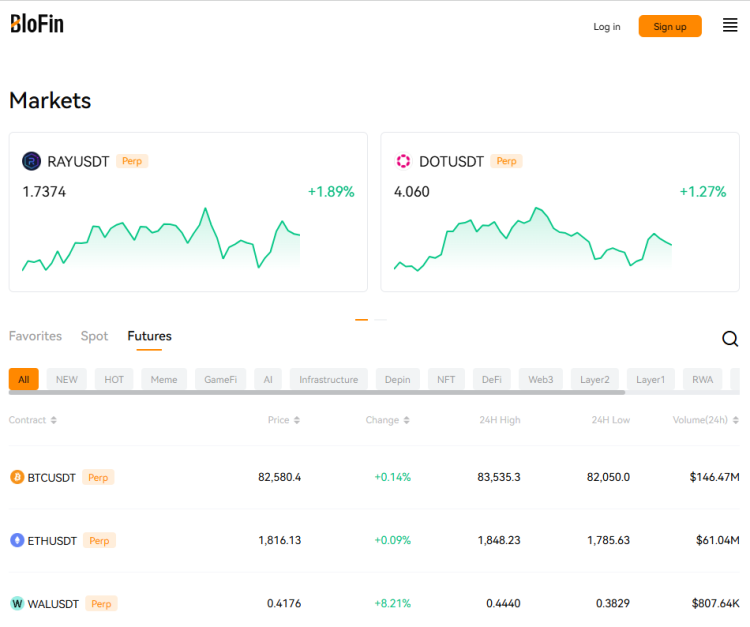Screen dimensions: 750x627
Task: Click the BTCUSDT bitcoin icon
Action: pos(17,477)
